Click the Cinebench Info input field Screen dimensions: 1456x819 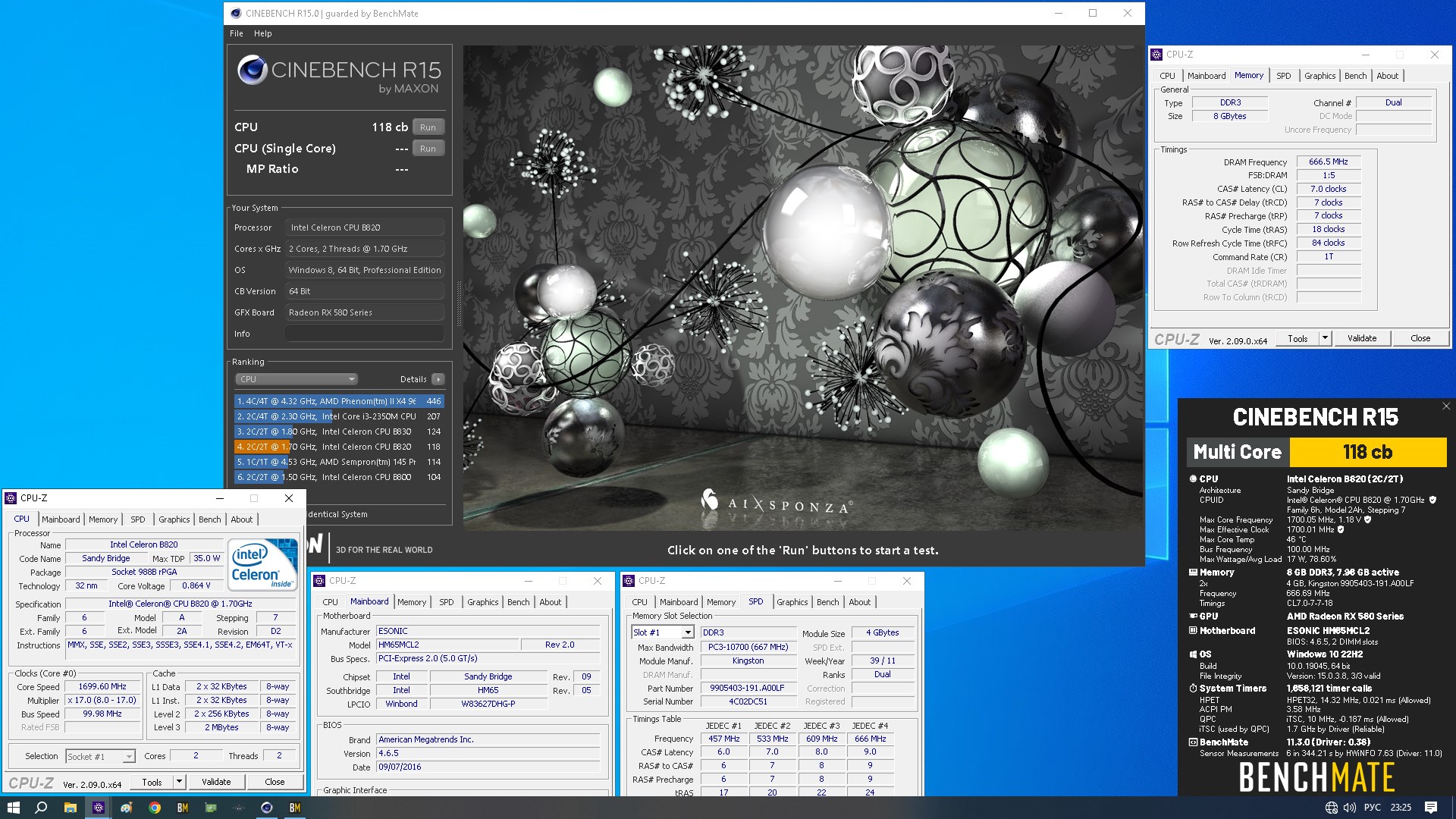365,334
